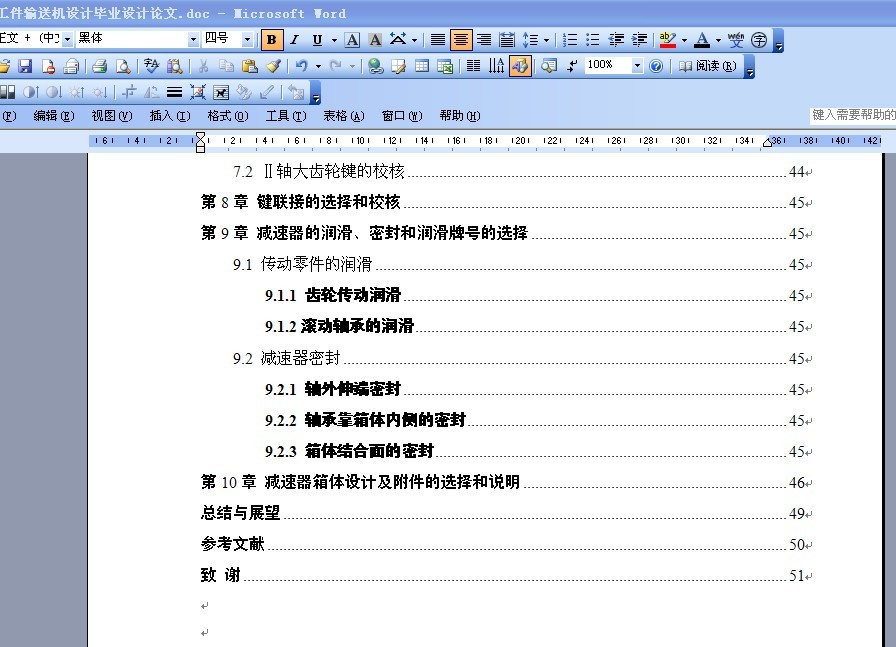The height and width of the screenshot is (647, 896).
Task: Click the enclosed characters icon
Action: [x=759, y=39]
